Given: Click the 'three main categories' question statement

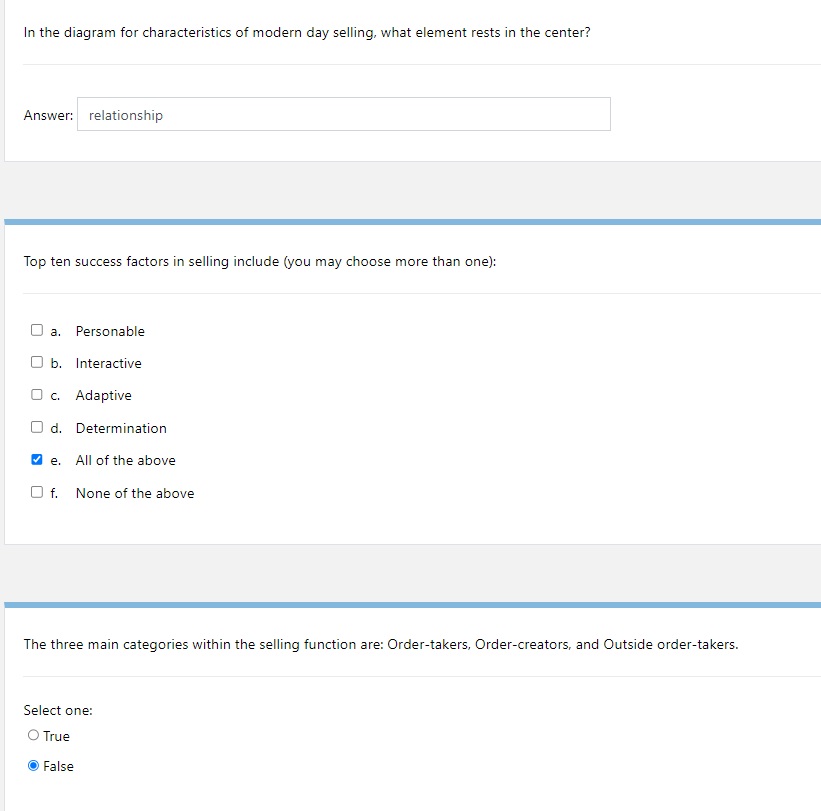Looking at the screenshot, I should 381,645.
